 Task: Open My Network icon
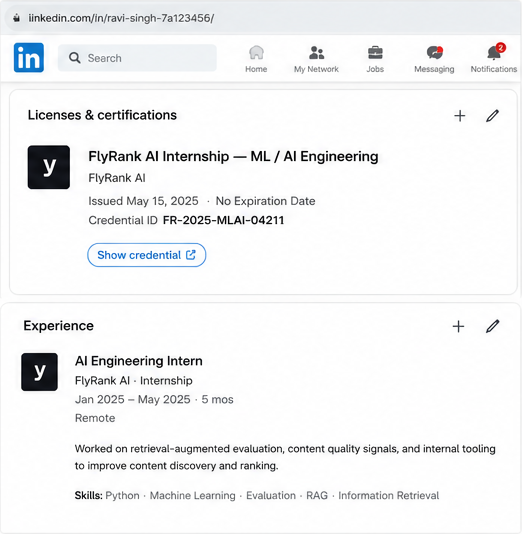point(316,53)
